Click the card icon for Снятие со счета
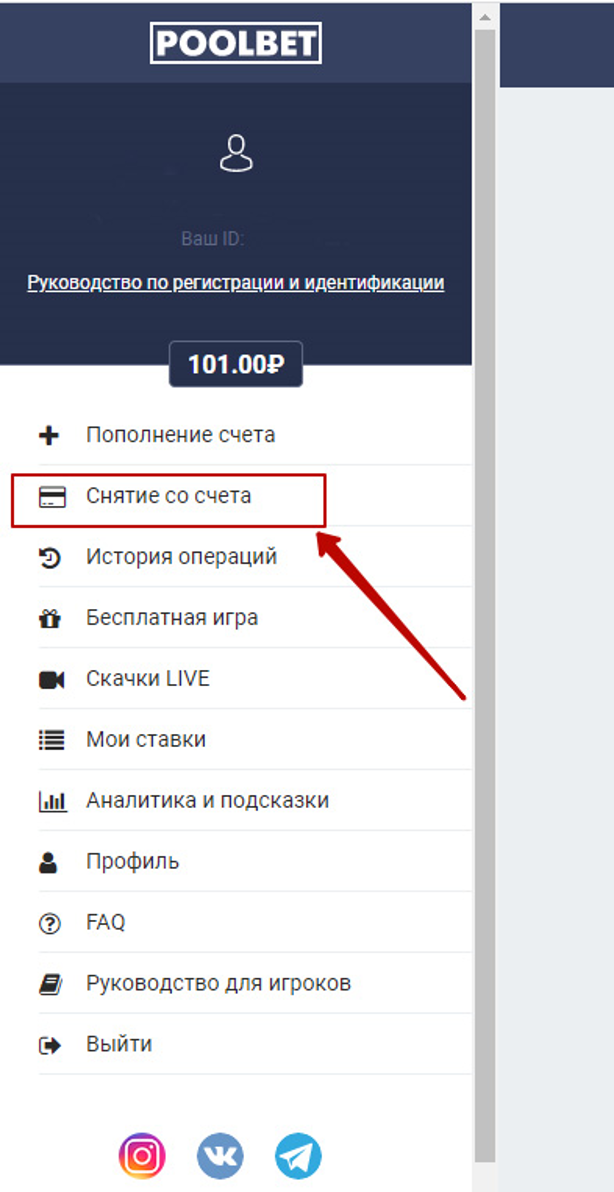Screen dimensions: 614x1192 [50, 497]
